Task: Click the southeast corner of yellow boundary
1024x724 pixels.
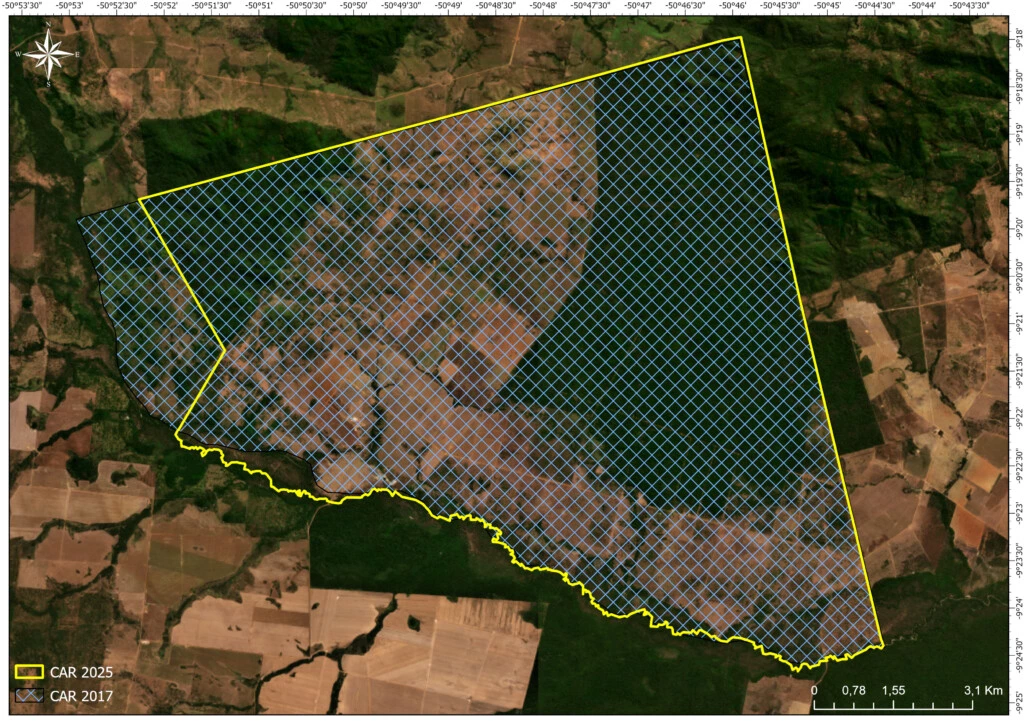Action: [883, 645]
